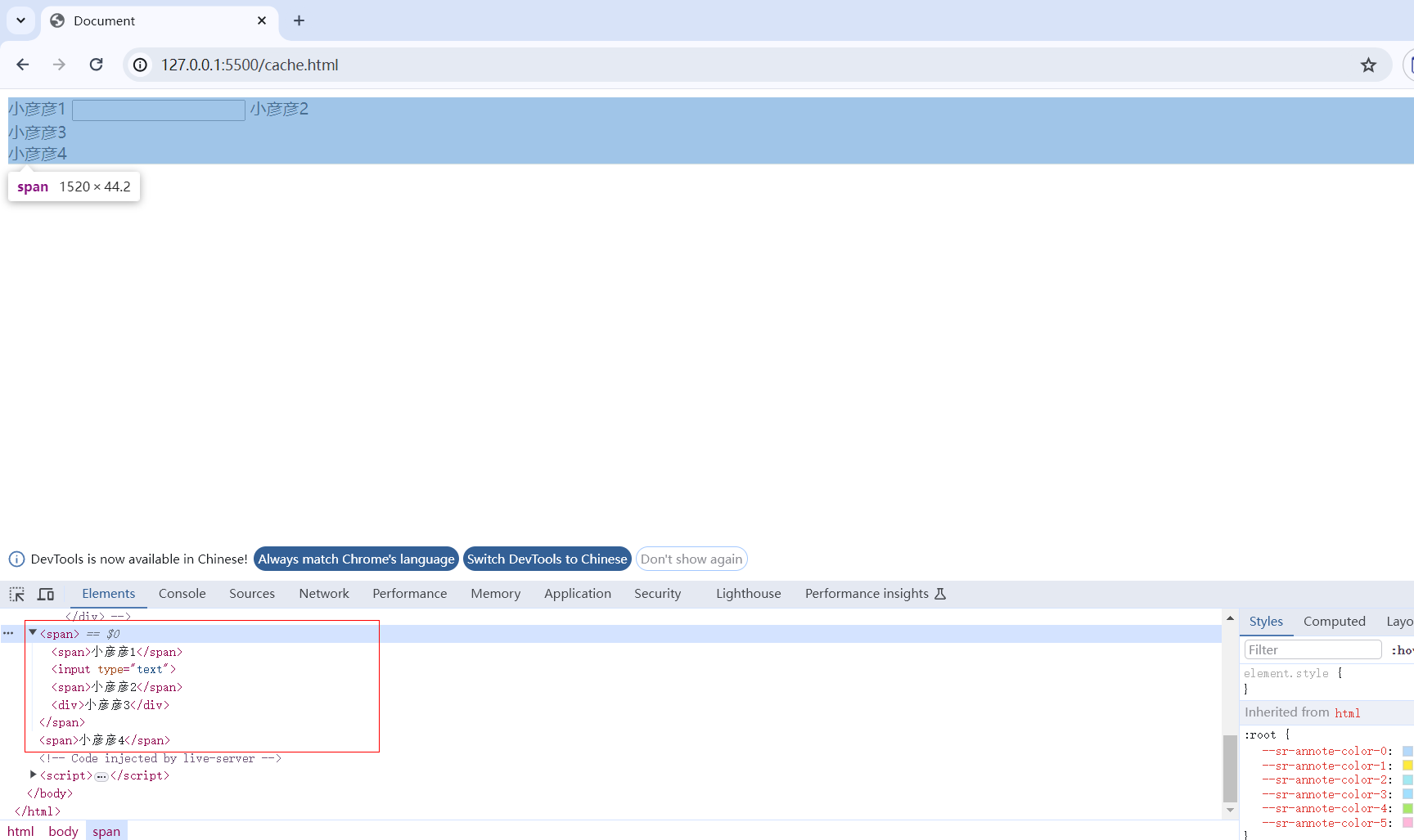The width and height of the screenshot is (1414, 840).
Task: Select the closing body tag node
Action: 50,793
